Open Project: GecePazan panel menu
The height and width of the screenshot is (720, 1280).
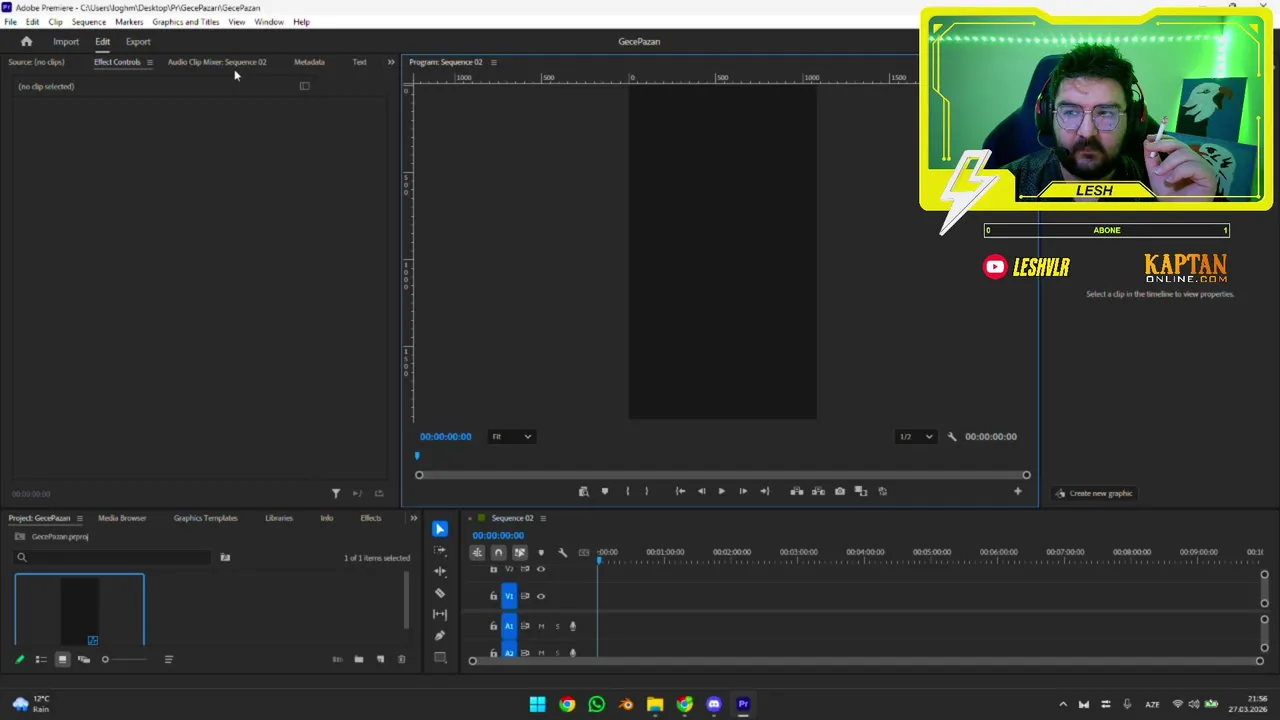79,518
